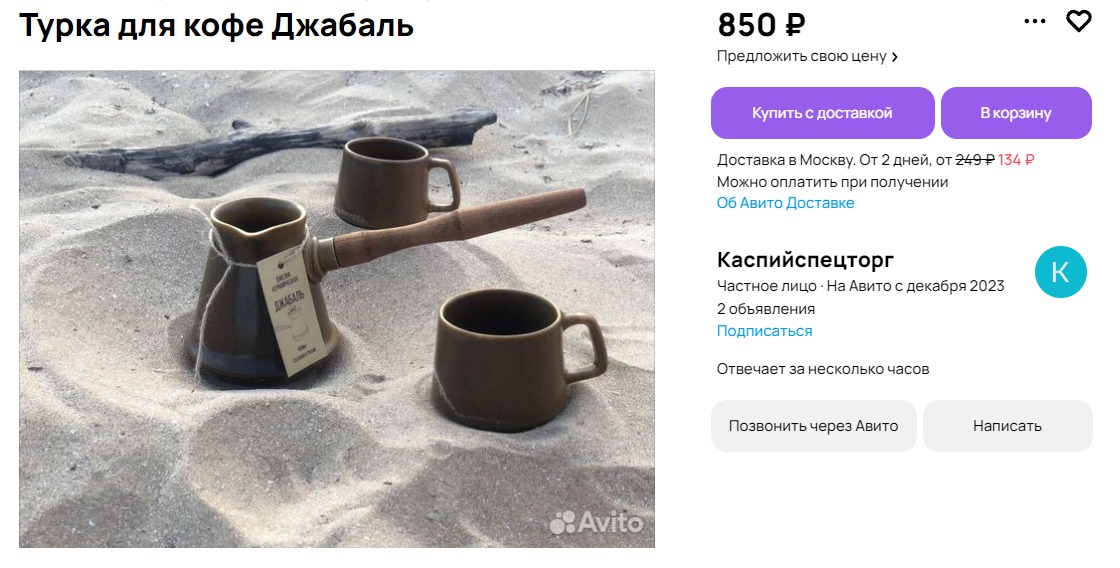This screenshot has width=1120, height=568.
Task: Click the listing title Турка для кофе Джабаль
Action: coord(216,25)
